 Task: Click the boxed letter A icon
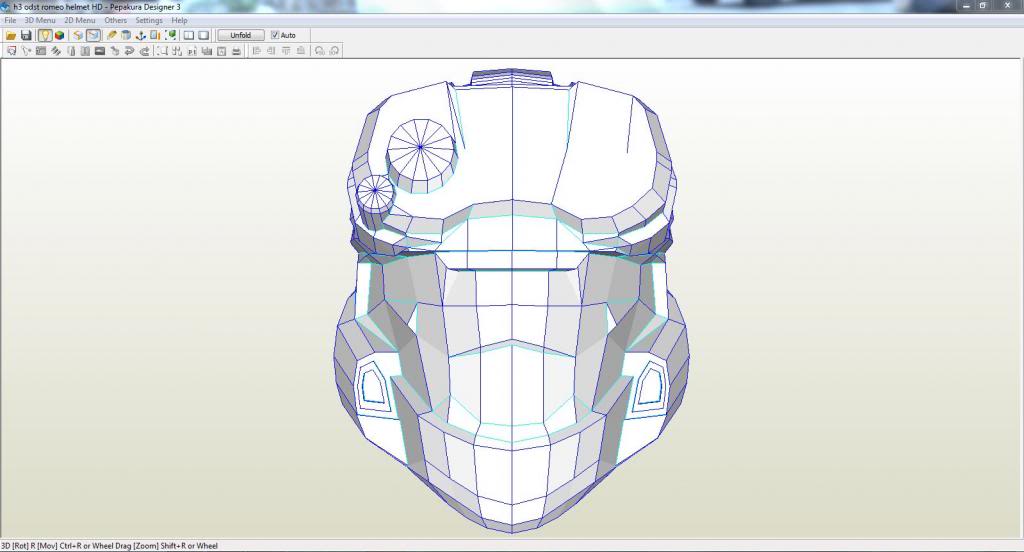tap(221, 51)
